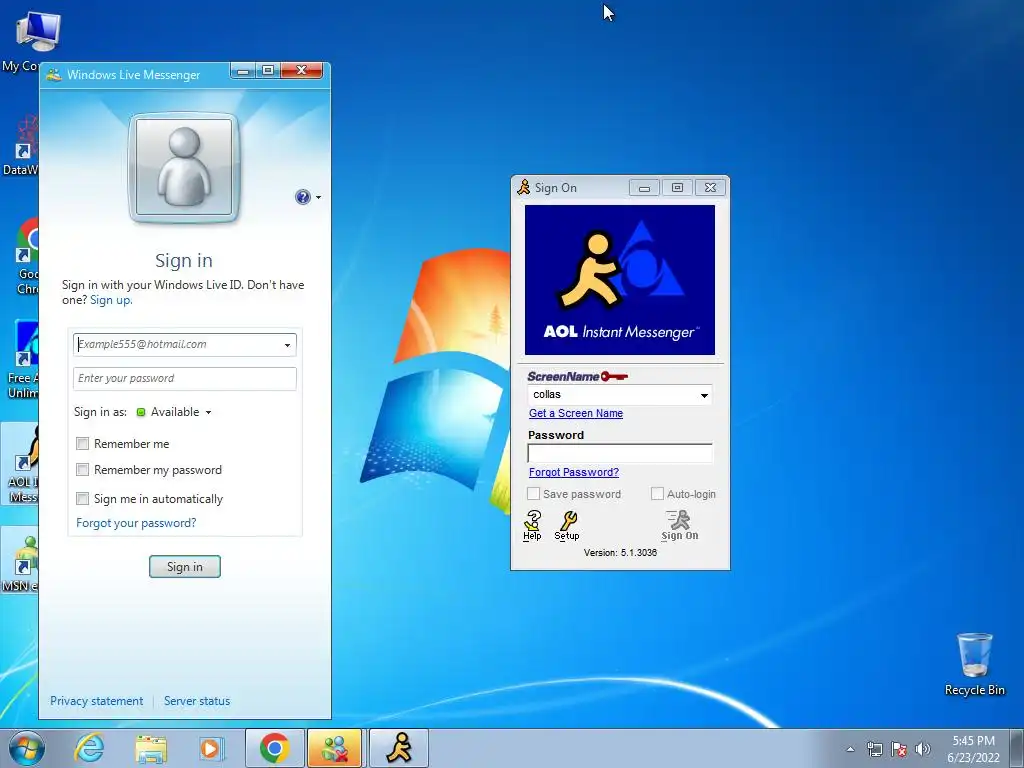Click AIM version 5.1.3036 text
This screenshot has height=768, width=1024.
(x=620, y=552)
